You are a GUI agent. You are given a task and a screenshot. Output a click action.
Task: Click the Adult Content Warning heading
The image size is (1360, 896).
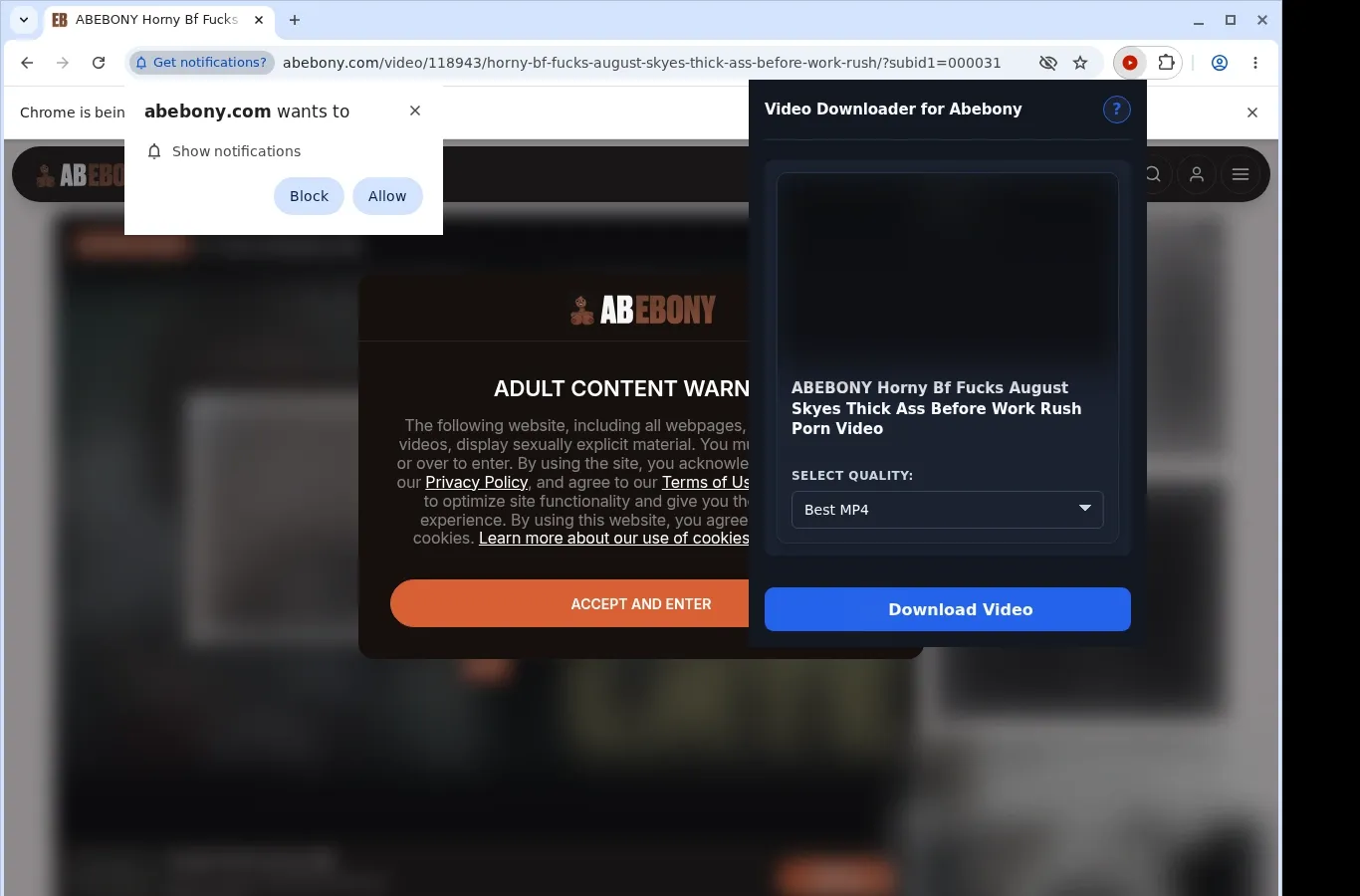coord(621,388)
